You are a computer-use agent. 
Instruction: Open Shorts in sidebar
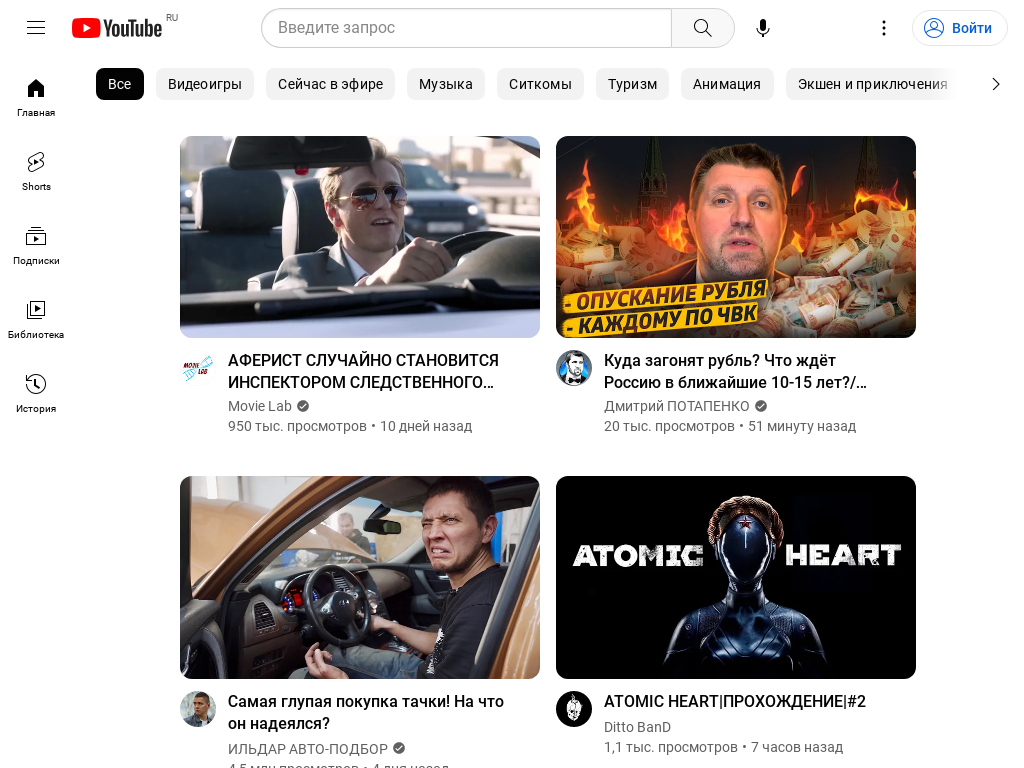pos(36,172)
